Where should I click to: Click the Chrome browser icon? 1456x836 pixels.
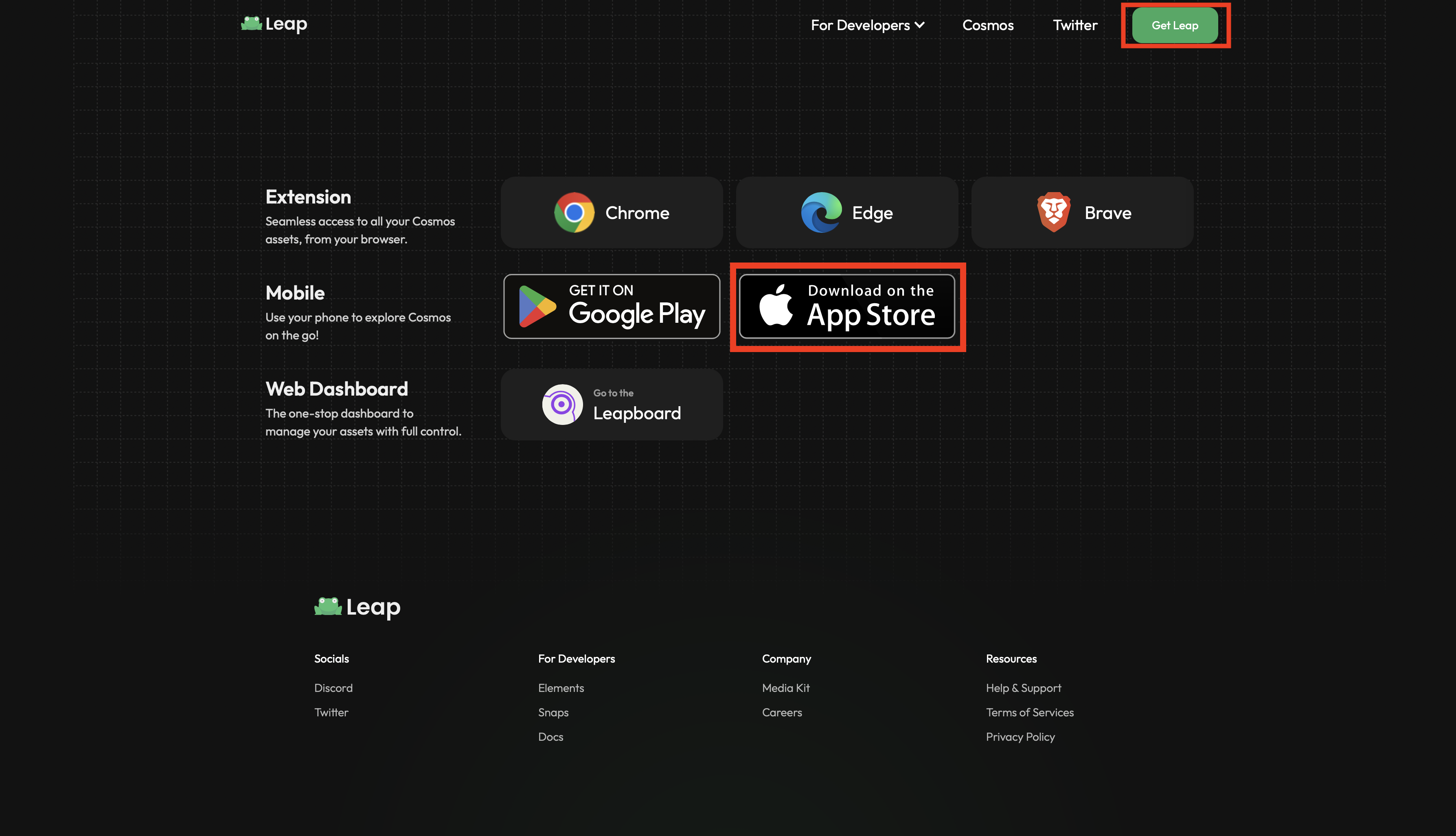575,212
